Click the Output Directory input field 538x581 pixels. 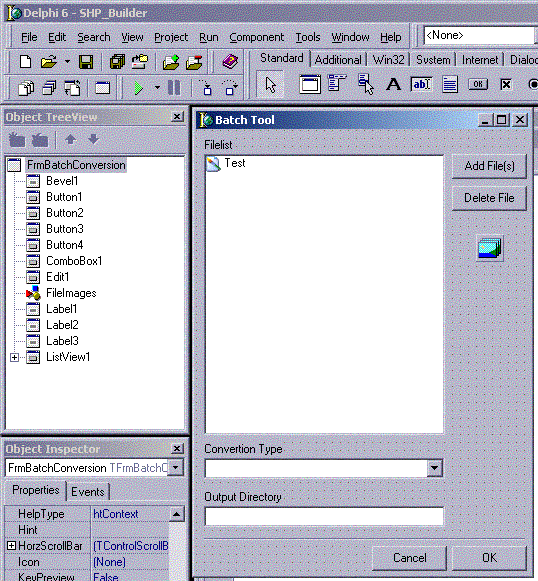coord(324,516)
